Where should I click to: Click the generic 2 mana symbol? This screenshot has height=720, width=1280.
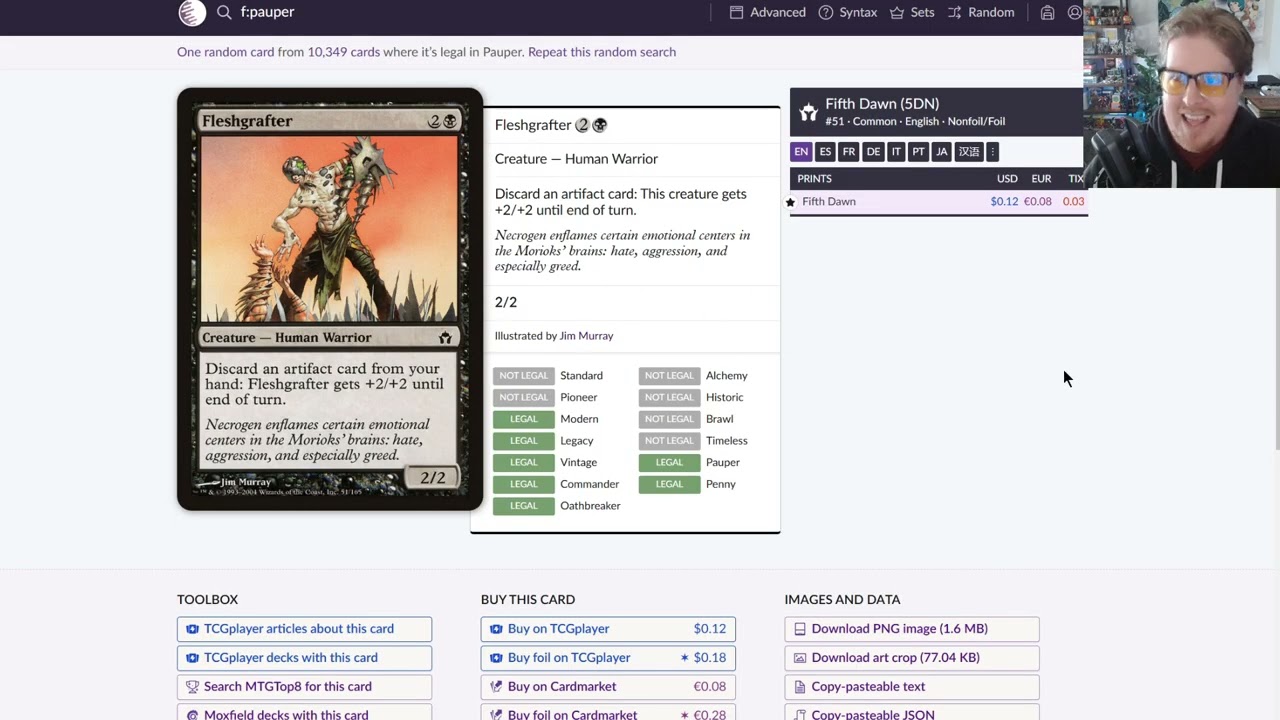[x=582, y=125]
